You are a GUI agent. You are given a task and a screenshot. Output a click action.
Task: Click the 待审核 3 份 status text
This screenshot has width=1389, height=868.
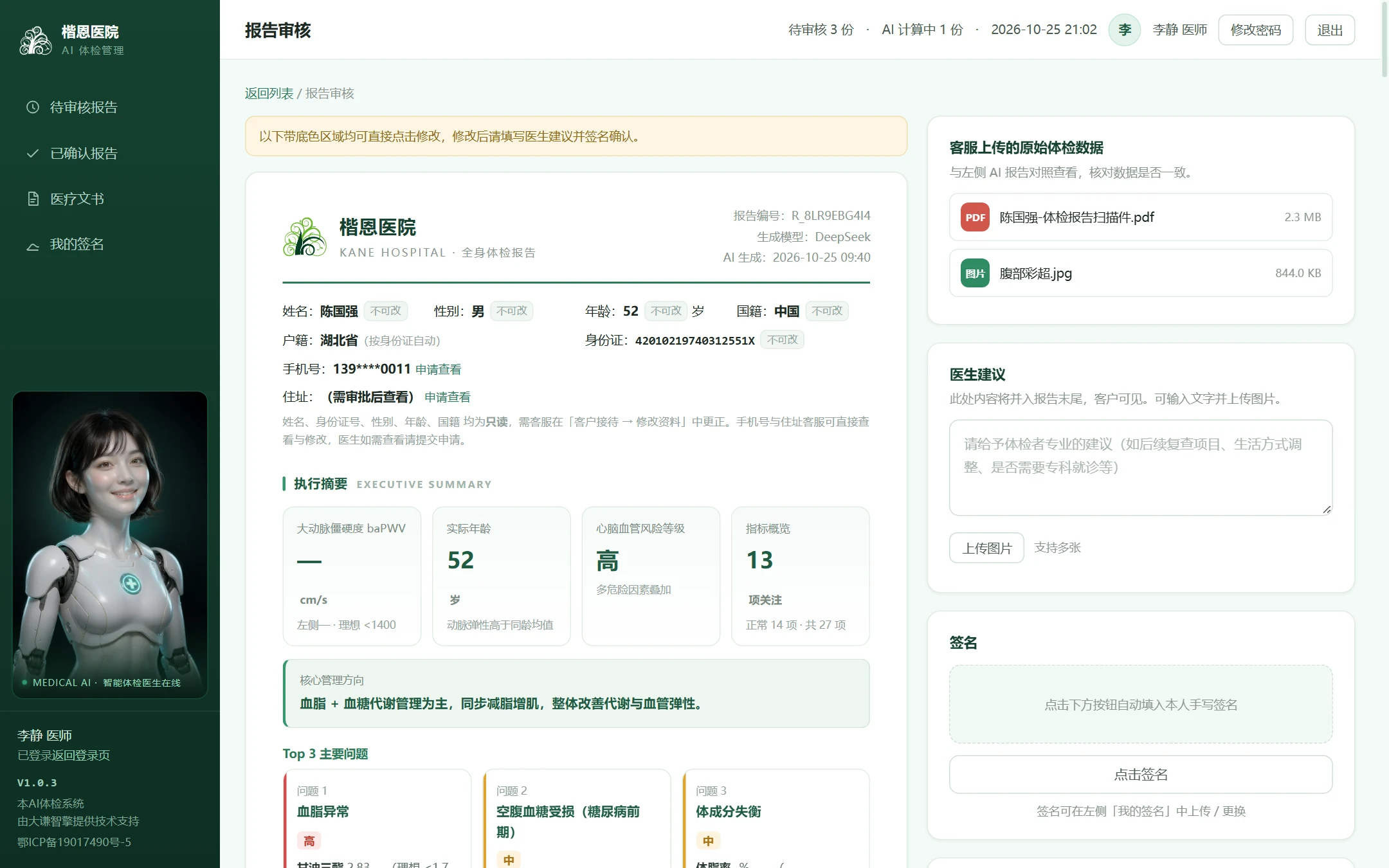coord(821,30)
